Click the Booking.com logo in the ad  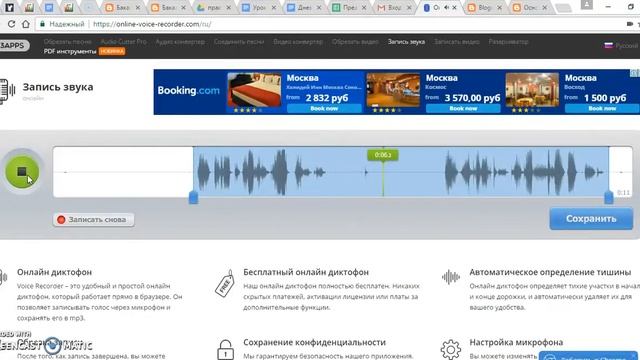coord(189,91)
